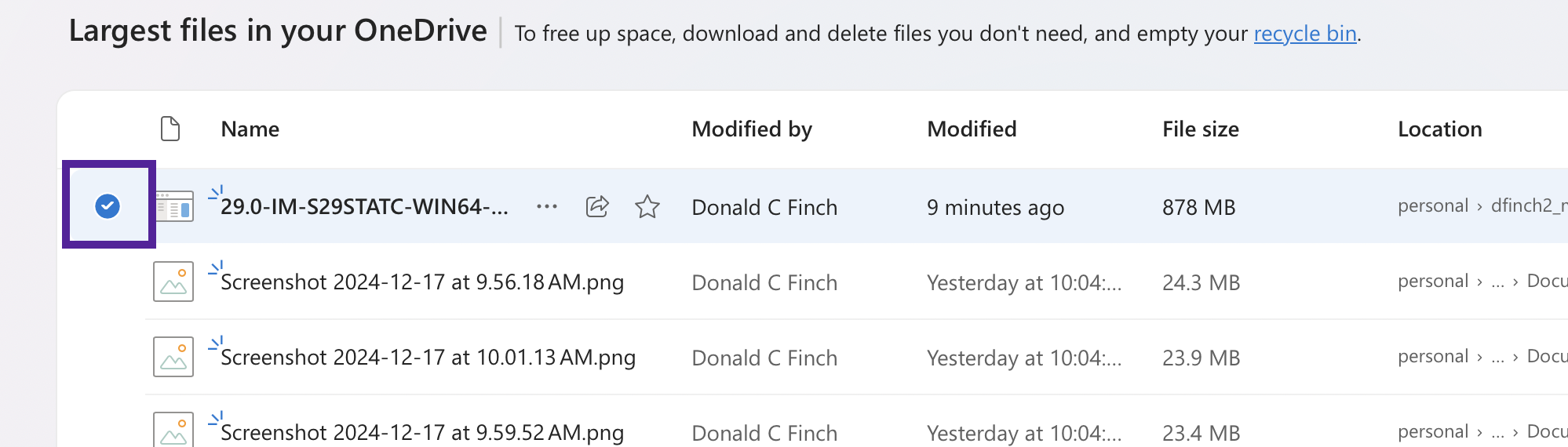This screenshot has width=1568, height=447.
Task: Sort by the Modified by column
Action: point(752,129)
